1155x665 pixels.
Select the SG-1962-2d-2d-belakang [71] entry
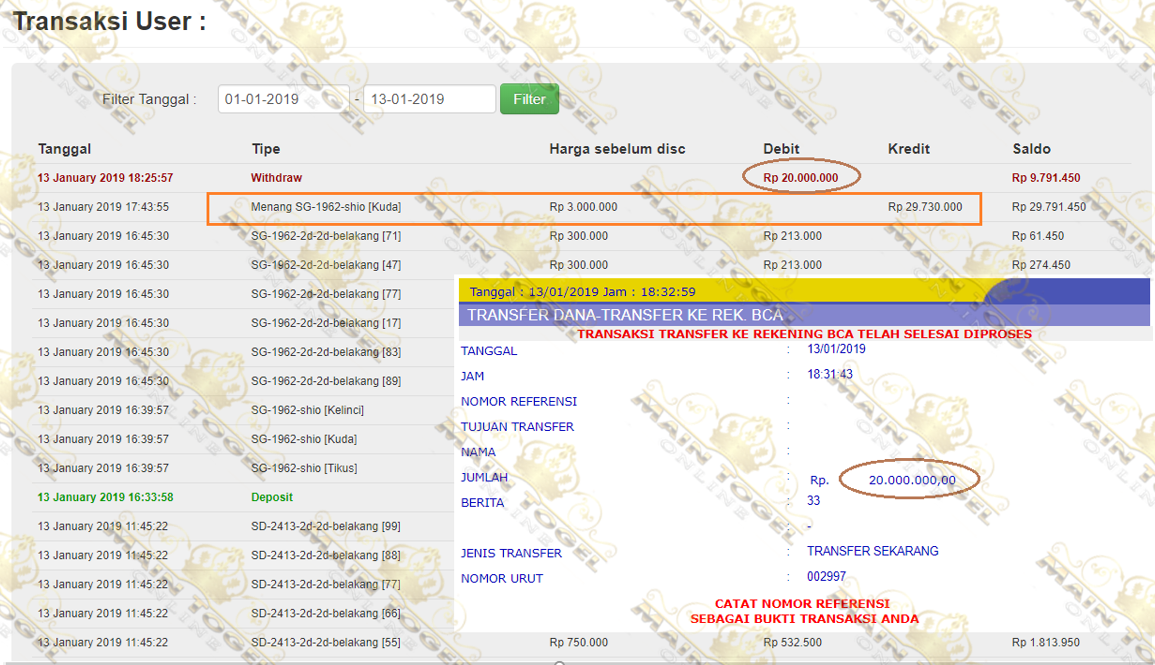coord(326,236)
